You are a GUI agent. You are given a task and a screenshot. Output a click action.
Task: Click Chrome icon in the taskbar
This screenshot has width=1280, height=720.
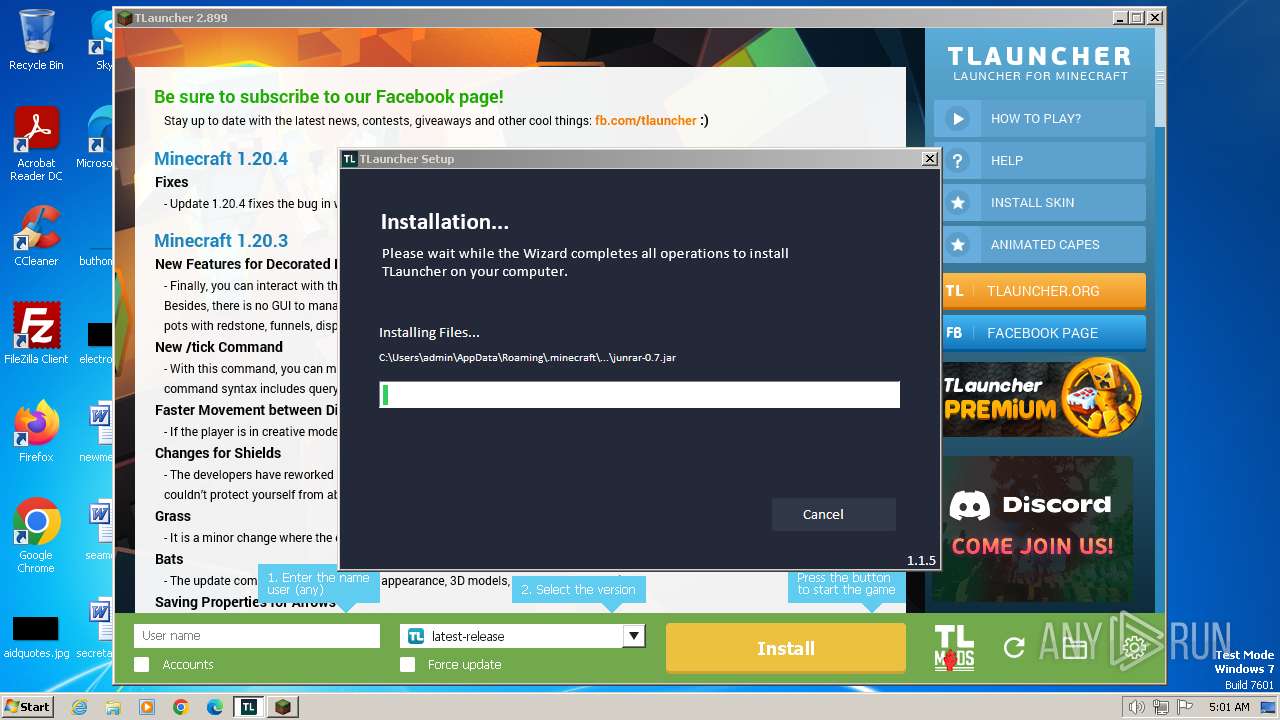click(x=181, y=707)
